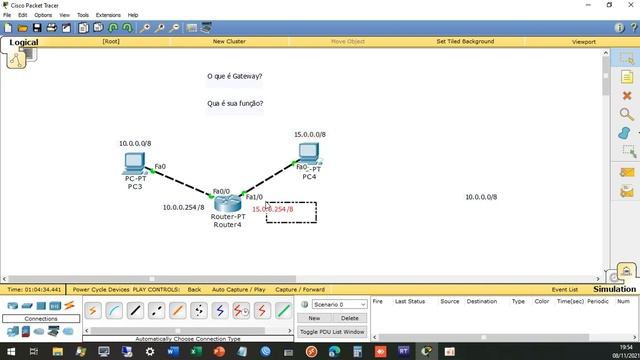Select the Resize Shape tool
The image size is (640, 360).
(x=629, y=151)
